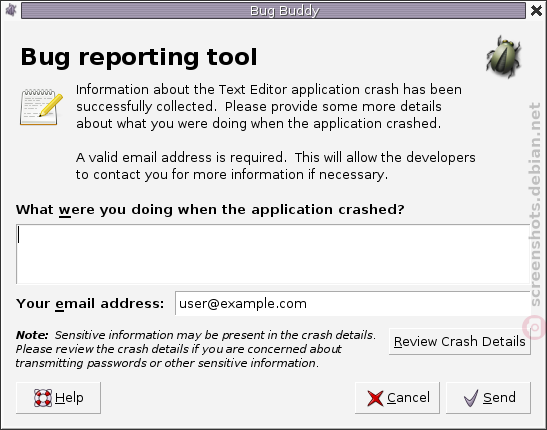Click the 'Bug reporting tool' heading
547x430 pixels.
[x=139, y=57]
